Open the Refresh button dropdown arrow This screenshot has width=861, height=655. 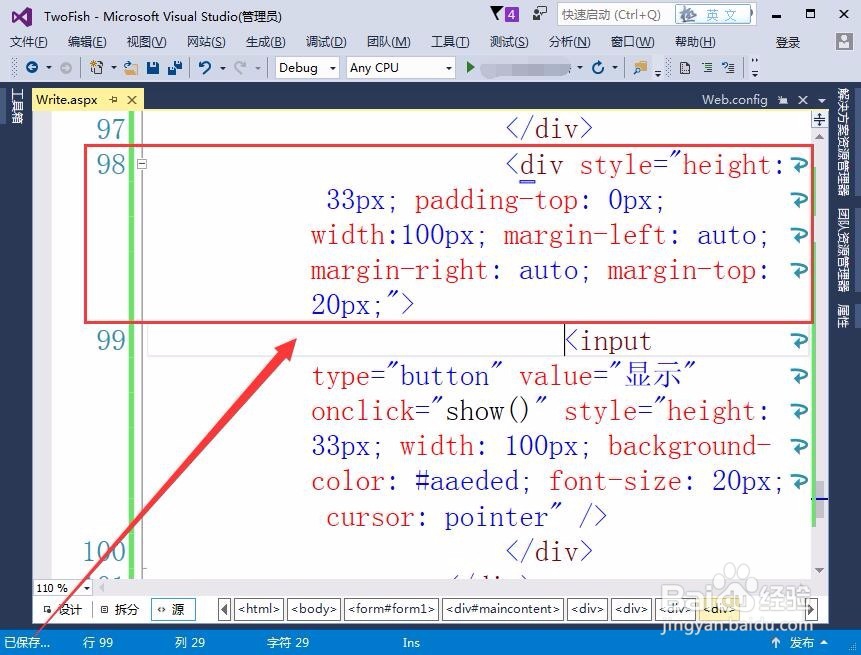(x=615, y=68)
